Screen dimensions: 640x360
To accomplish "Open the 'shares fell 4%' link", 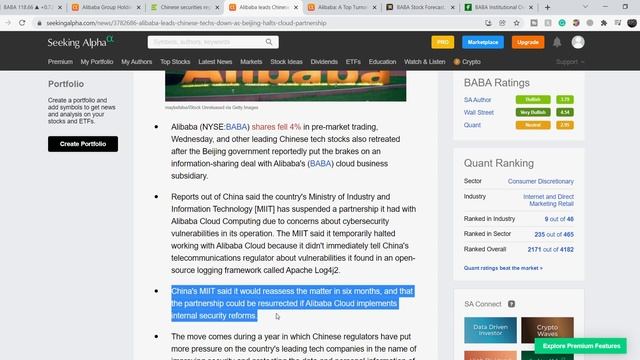I will click(x=276, y=127).
